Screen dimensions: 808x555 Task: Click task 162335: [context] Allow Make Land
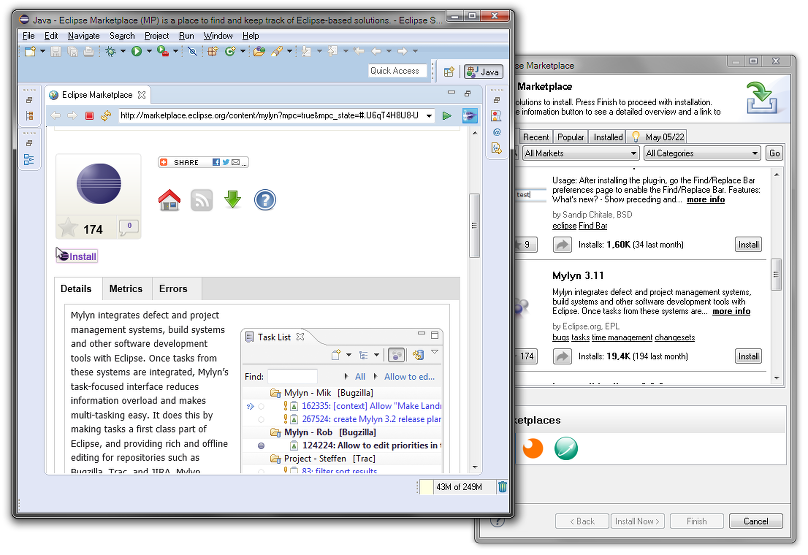371,406
